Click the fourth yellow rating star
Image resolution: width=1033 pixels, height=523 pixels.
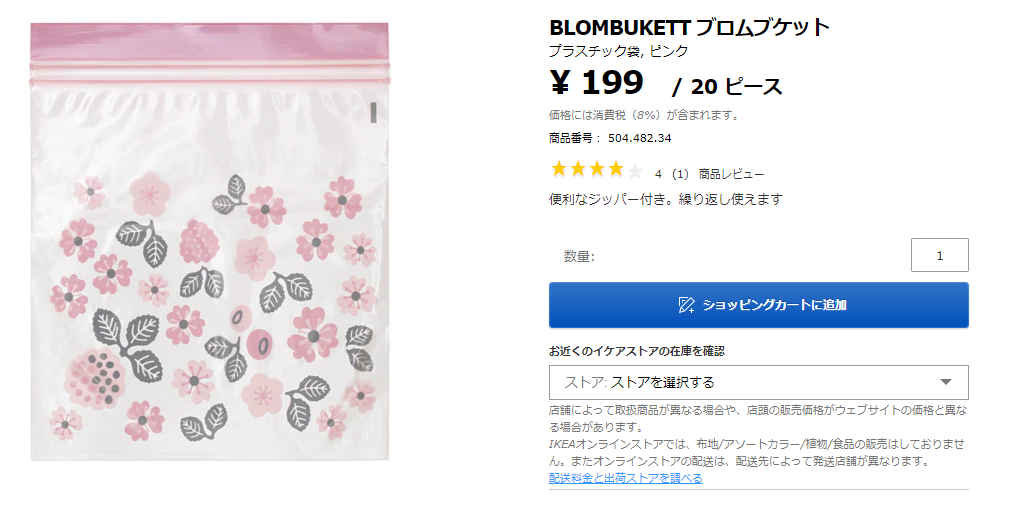point(615,170)
